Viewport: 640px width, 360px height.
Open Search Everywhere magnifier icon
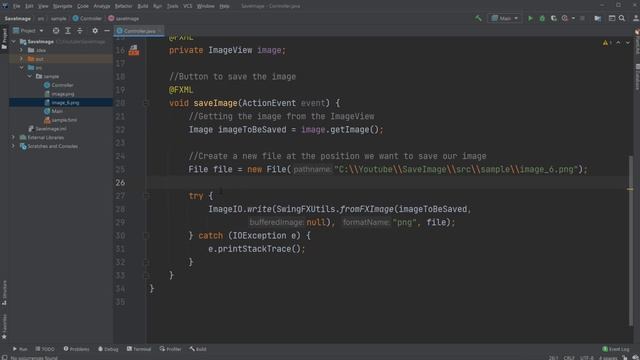click(622, 18)
